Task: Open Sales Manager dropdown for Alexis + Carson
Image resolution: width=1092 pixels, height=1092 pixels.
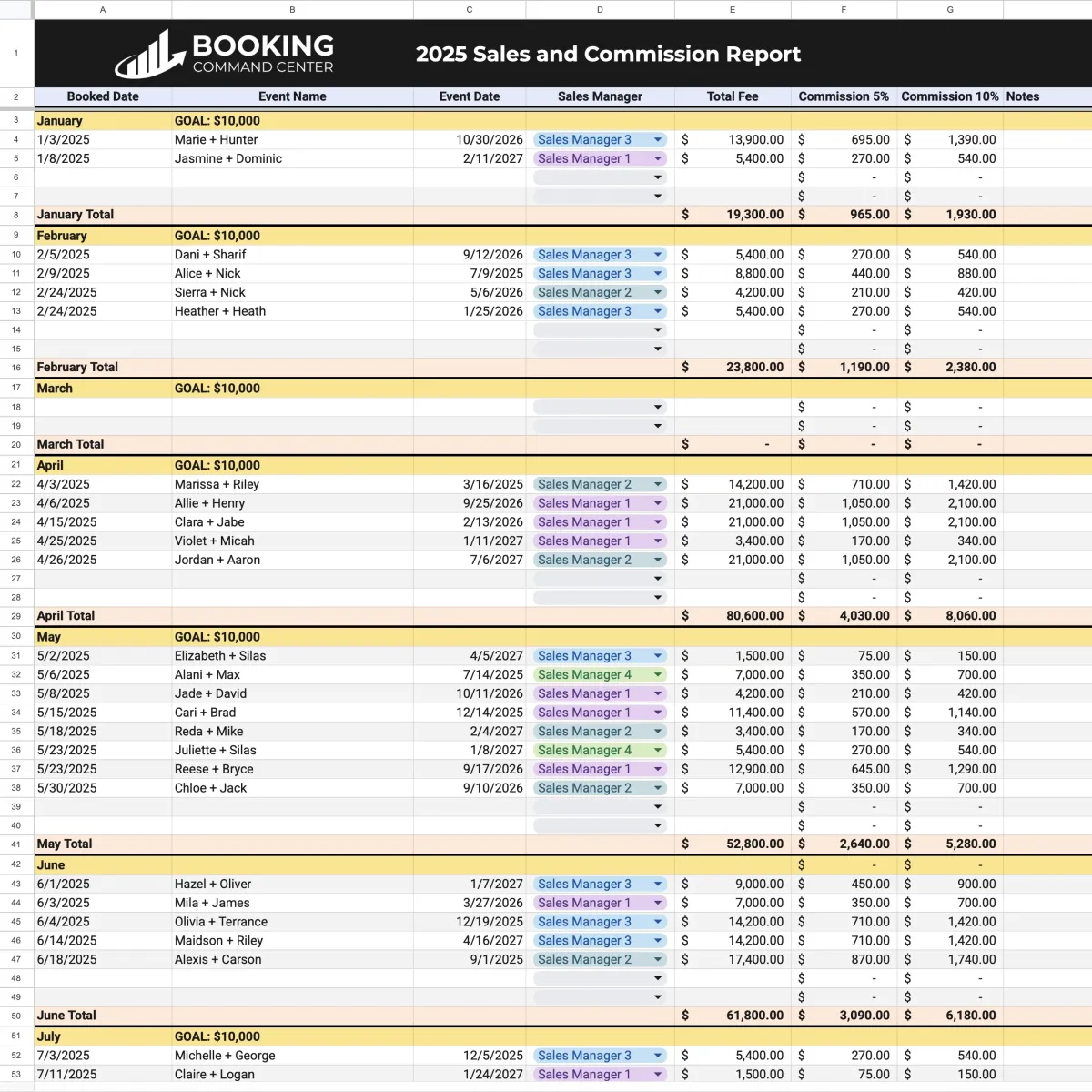Action: 657,959
